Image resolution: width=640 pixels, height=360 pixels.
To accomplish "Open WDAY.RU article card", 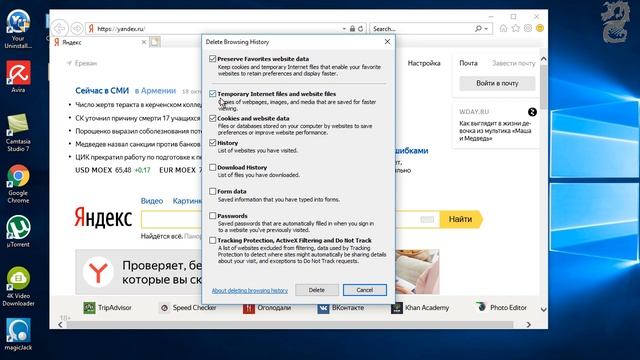I will tap(496, 125).
